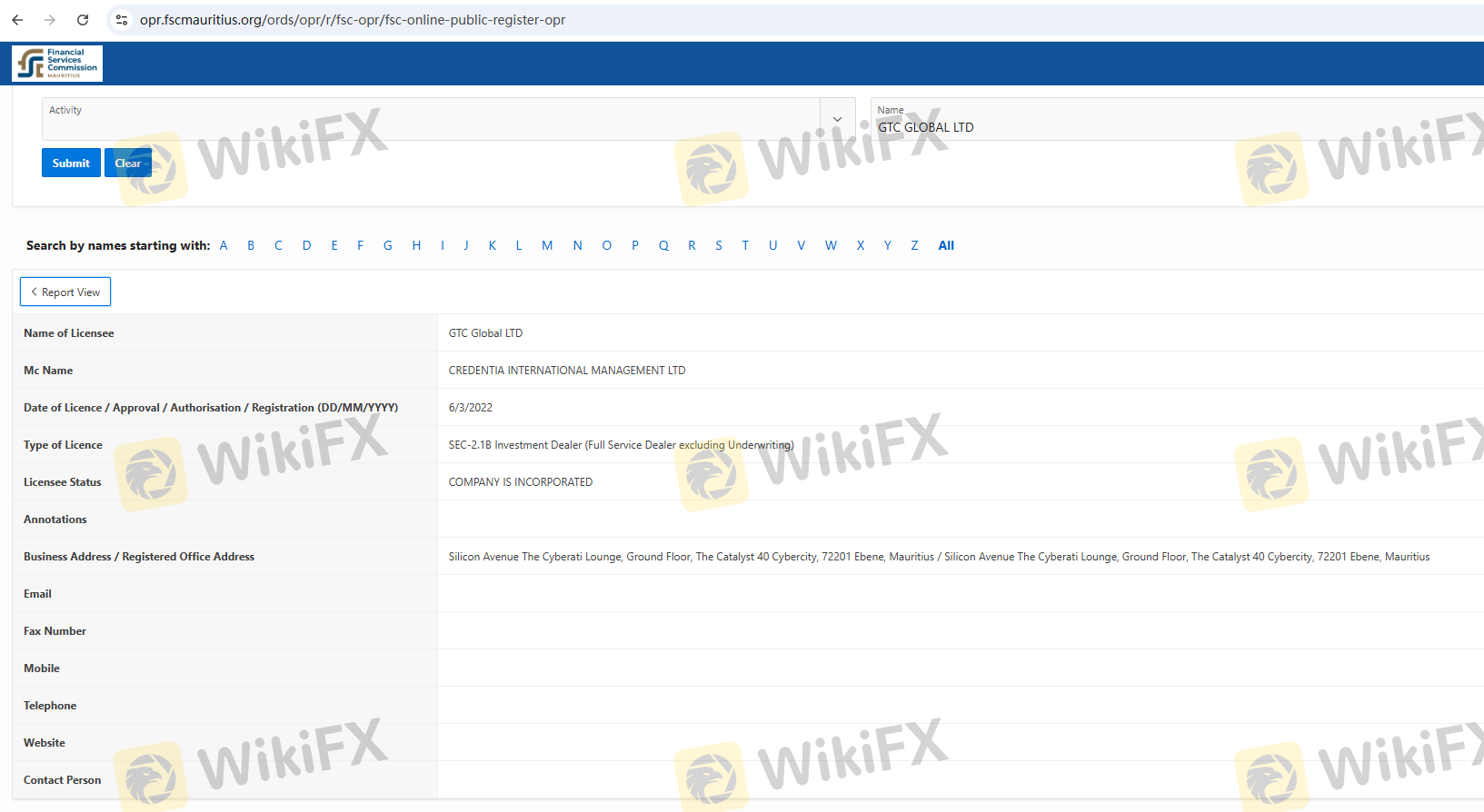Filter names starting with K
Screen dimensions: 1484x812
click(493, 245)
